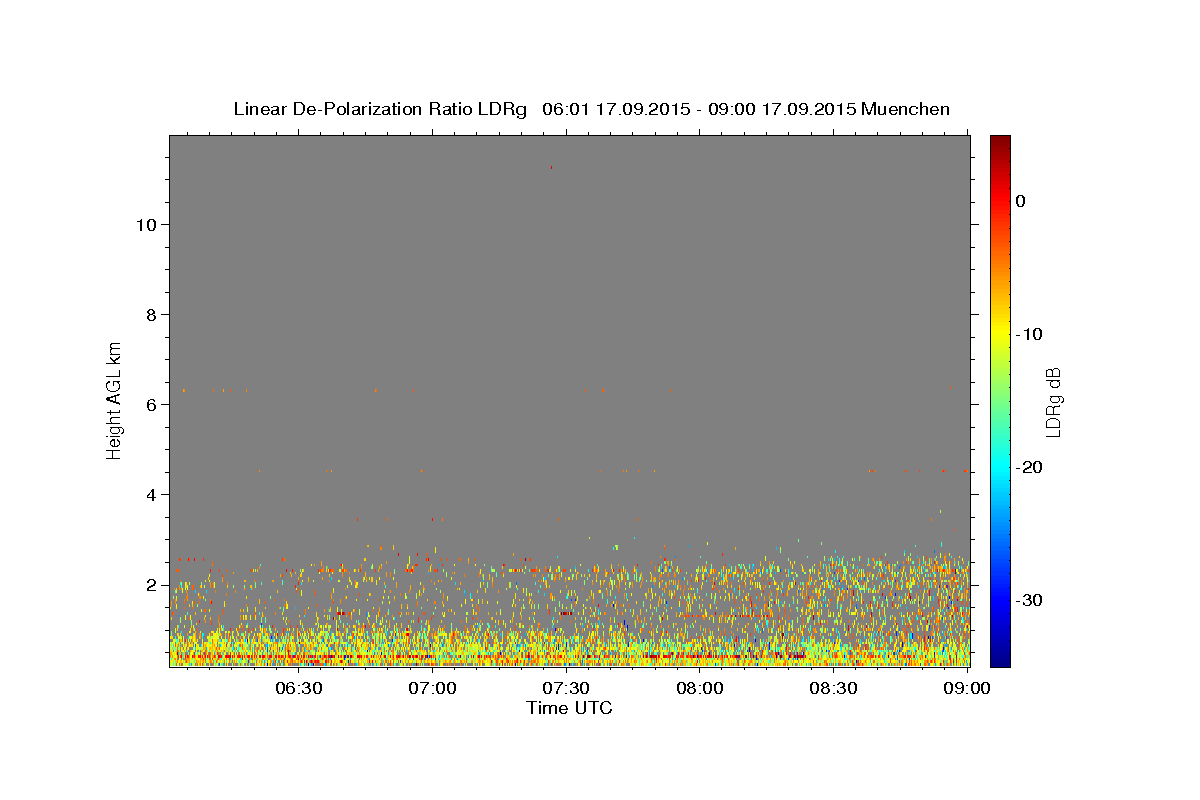1200x800 pixels.
Task: Click the 07:30 time tick label
Action: coord(566,688)
